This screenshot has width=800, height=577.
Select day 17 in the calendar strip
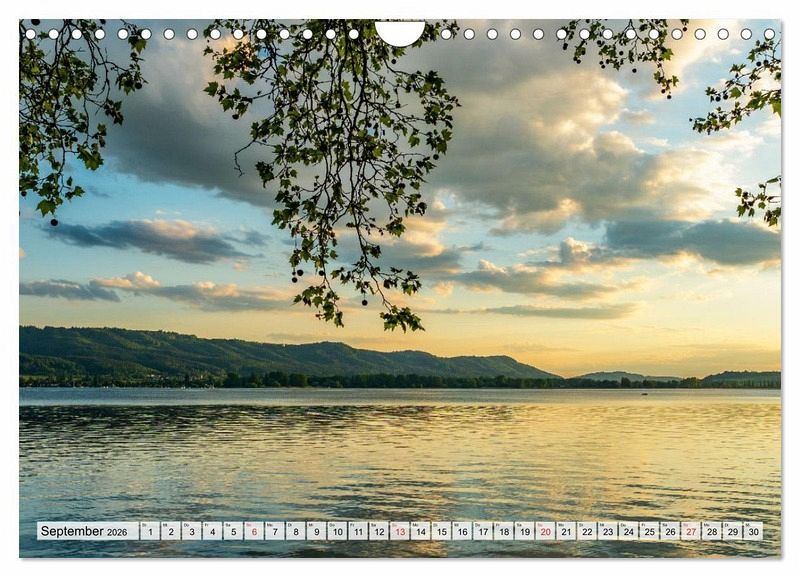tap(483, 531)
